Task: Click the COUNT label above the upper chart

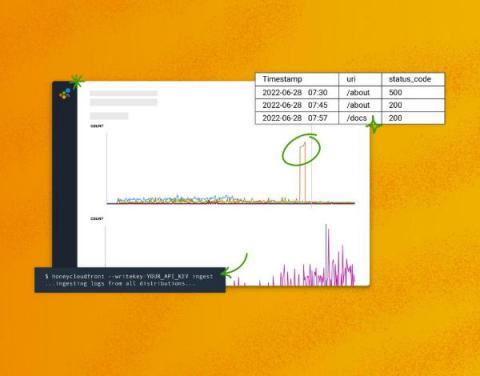Action: 97,126
